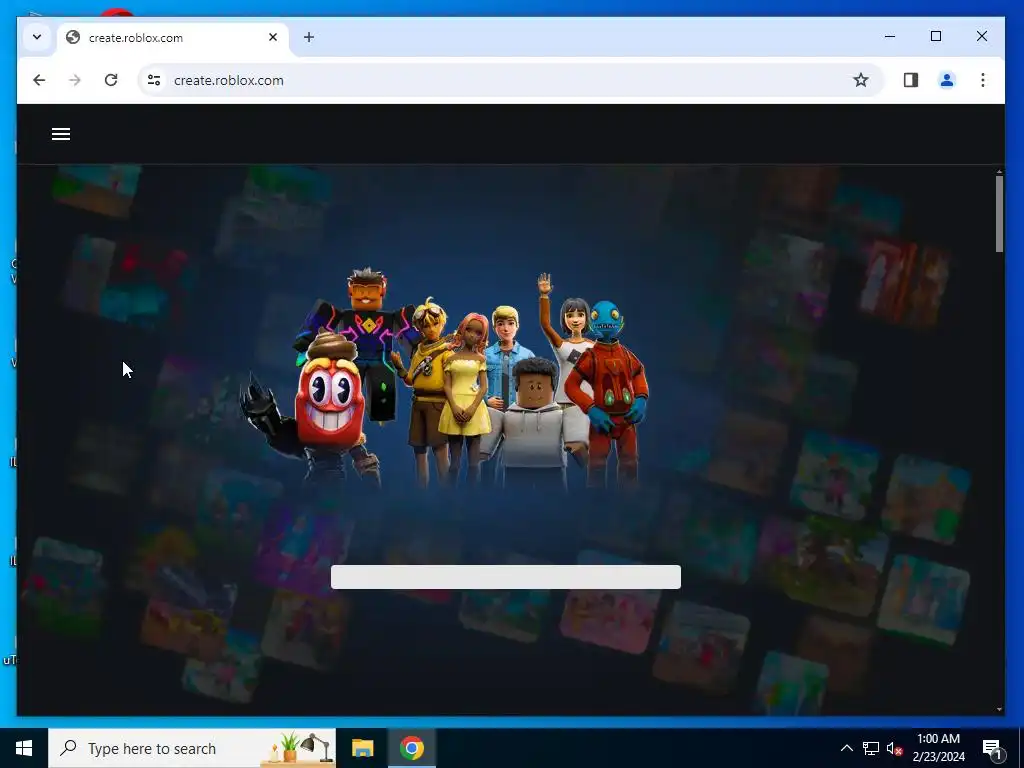The height and width of the screenshot is (768, 1024).
Task: Close the Chrome window
Action: coord(982,37)
